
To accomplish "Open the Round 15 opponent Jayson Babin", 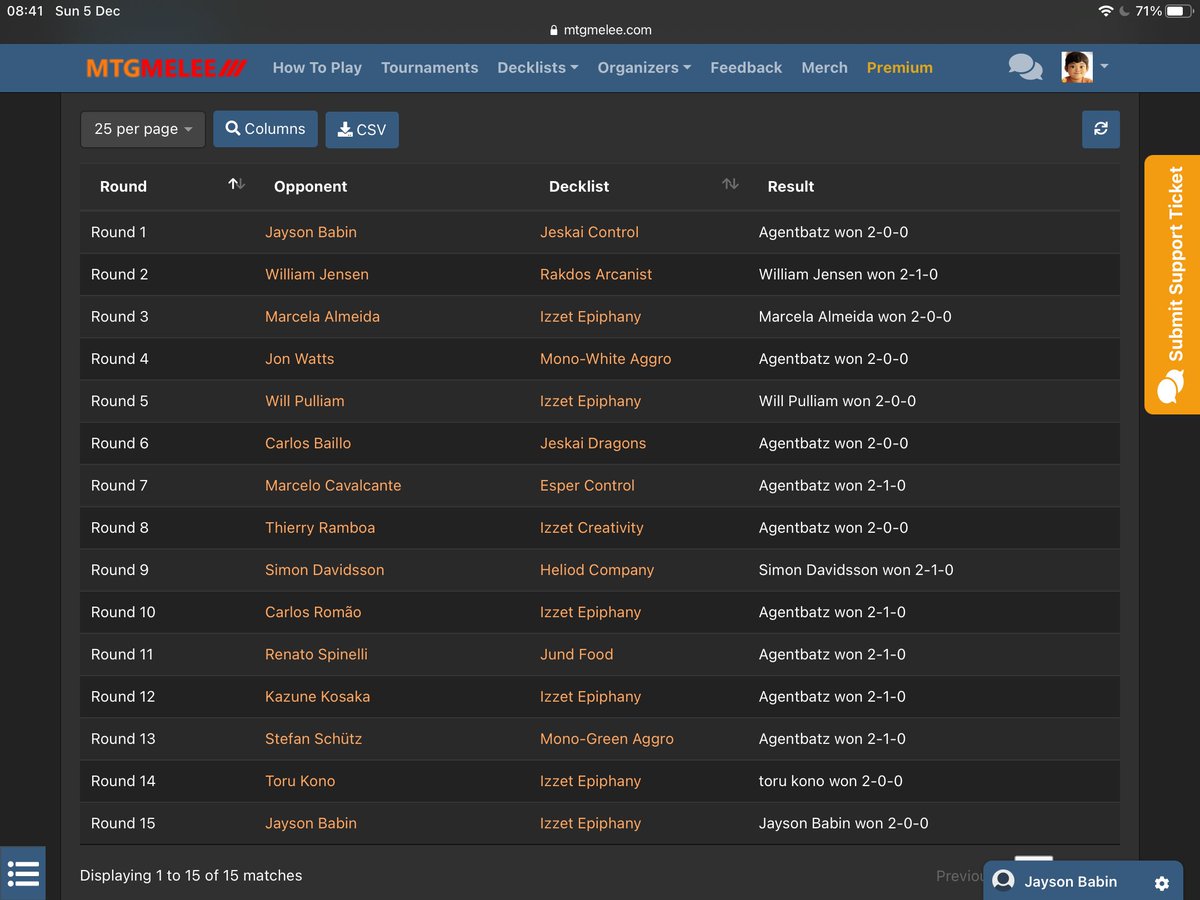I will [311, 823].
